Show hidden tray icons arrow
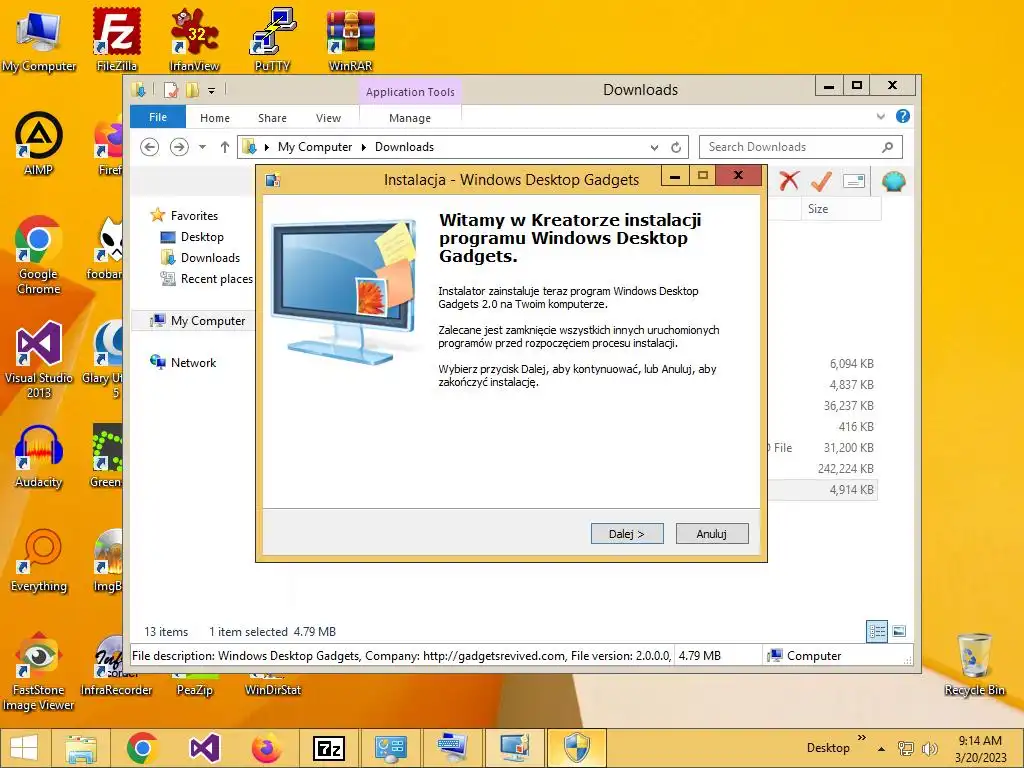The height and width of the screenshot is (768, 1024). [x=882, y=748]
